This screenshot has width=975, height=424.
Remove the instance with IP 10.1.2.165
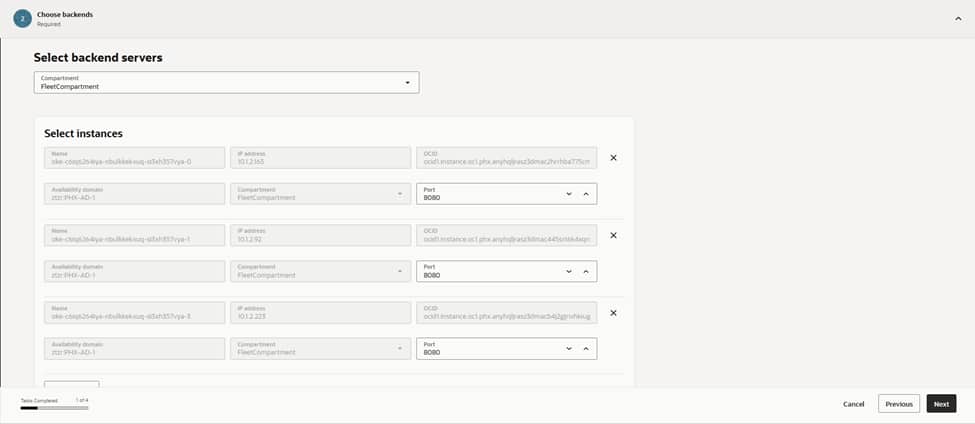tap(613, 158)
